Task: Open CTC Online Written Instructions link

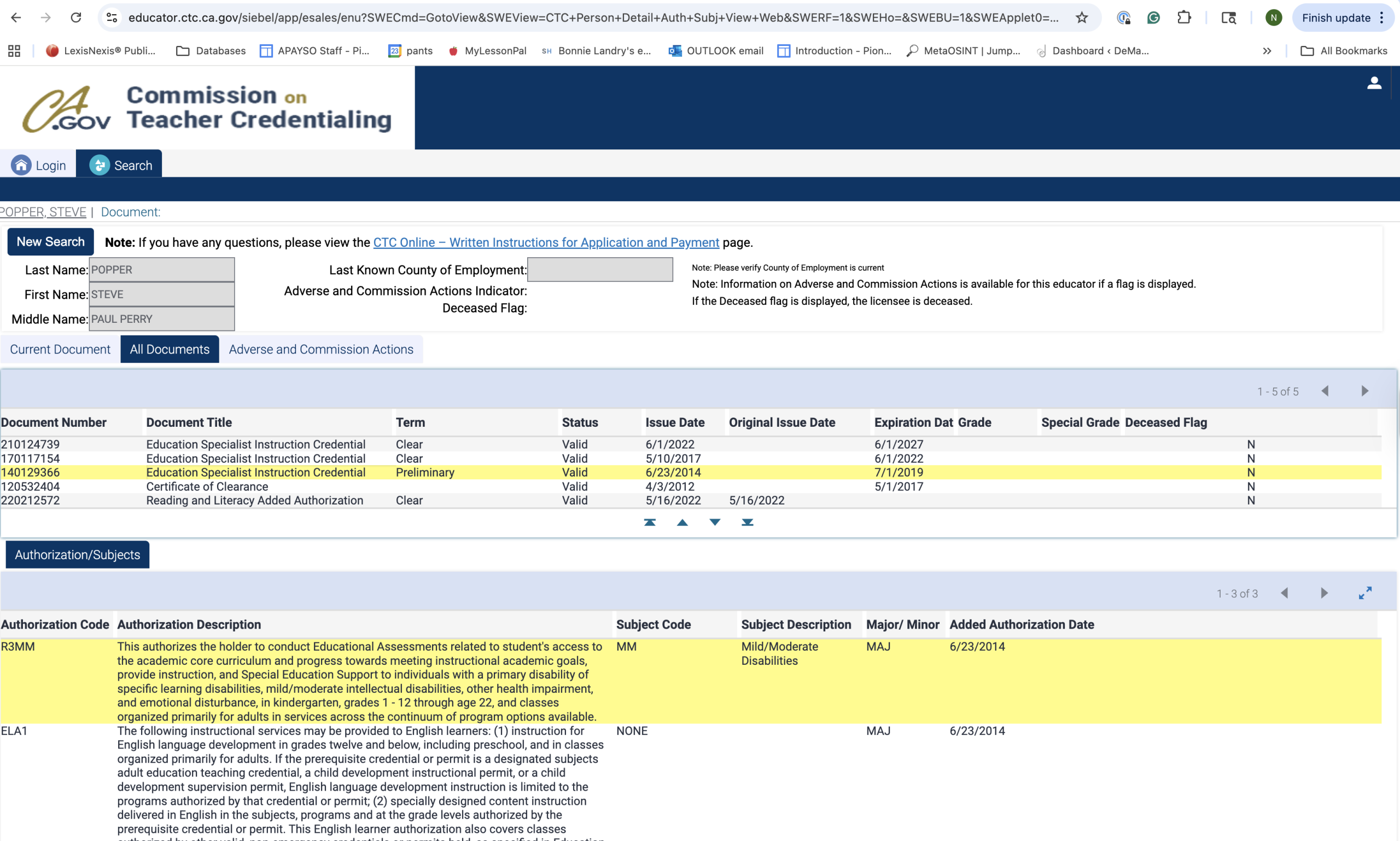Action: tap(546, 242)
